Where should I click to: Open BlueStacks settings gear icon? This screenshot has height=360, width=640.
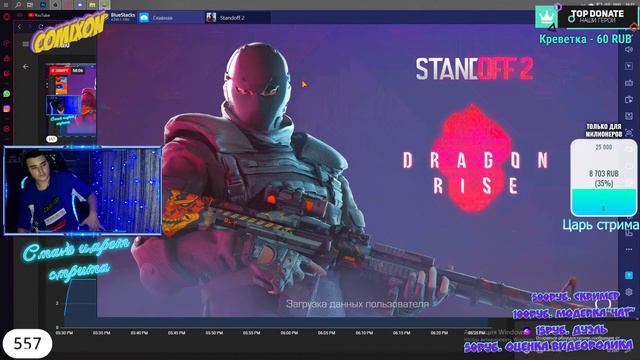click(629, 292)
